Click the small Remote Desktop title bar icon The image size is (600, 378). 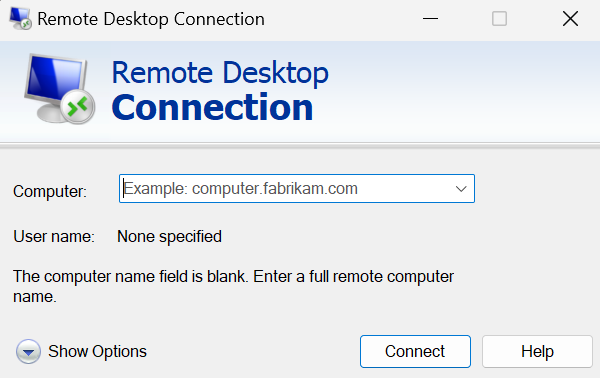(20, 18)
